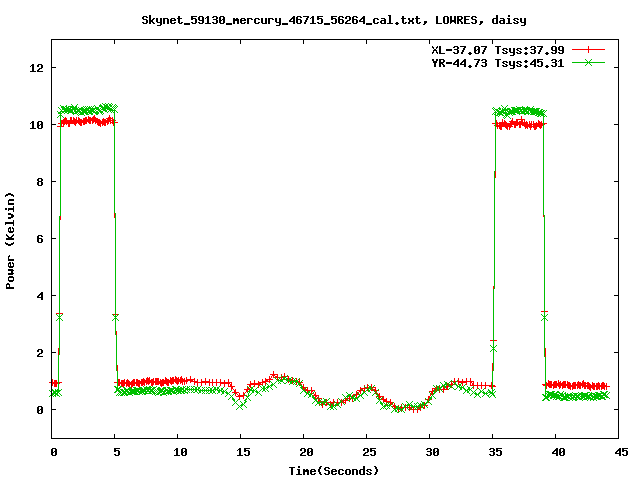Click the red XL legend line sample
Image resolution: width=640 pixels, height=480 pixels.
[588, 50]
